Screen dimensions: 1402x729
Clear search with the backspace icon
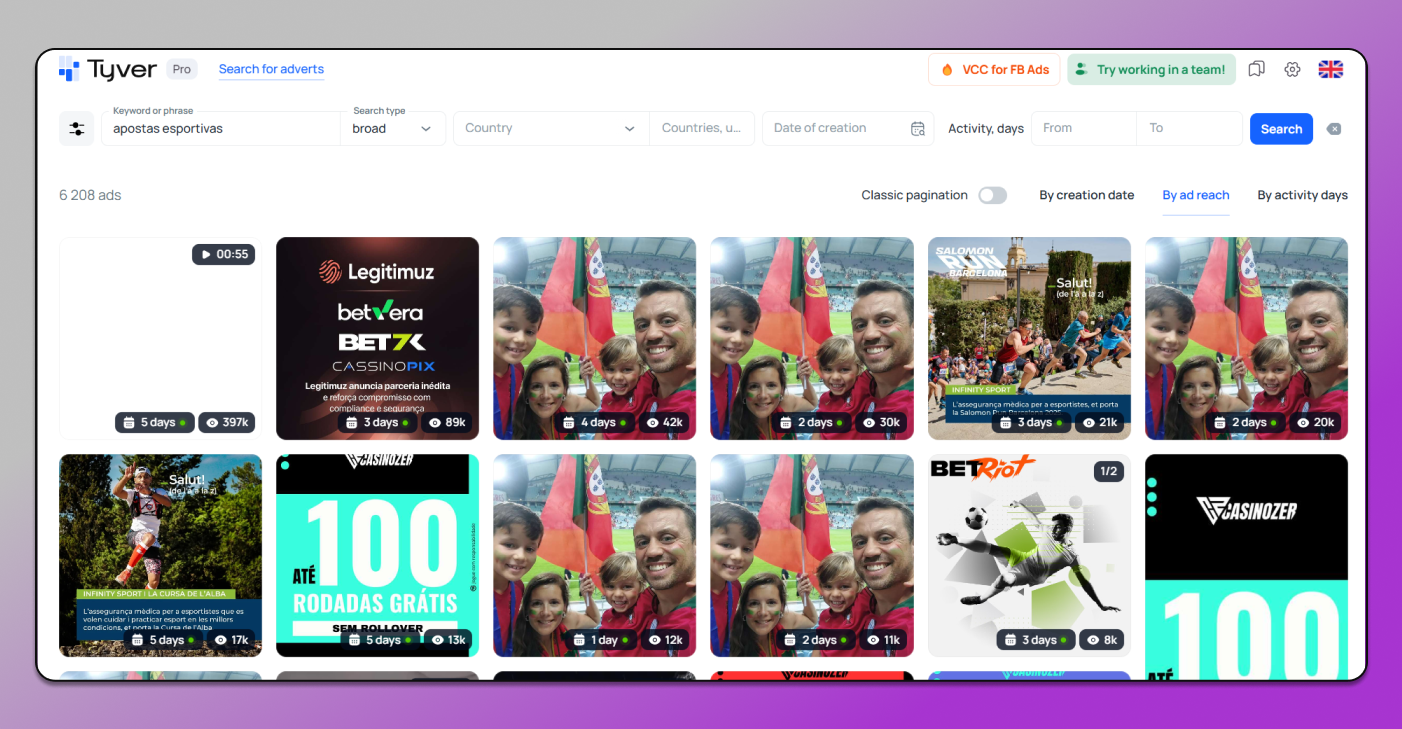coord(1333,129)
